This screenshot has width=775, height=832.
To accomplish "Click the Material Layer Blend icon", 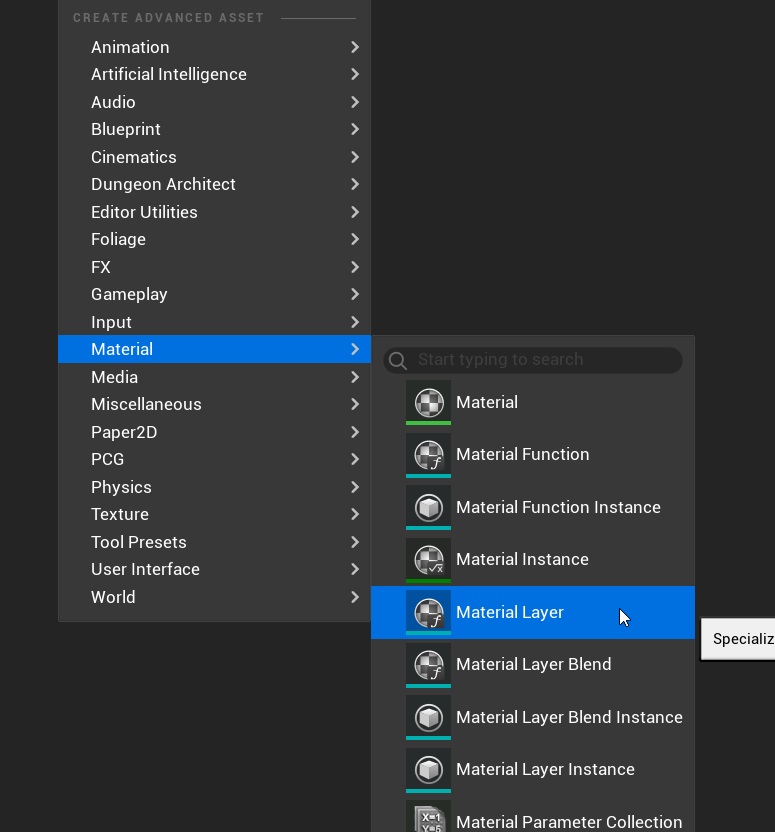I will (x=428, y=665).
